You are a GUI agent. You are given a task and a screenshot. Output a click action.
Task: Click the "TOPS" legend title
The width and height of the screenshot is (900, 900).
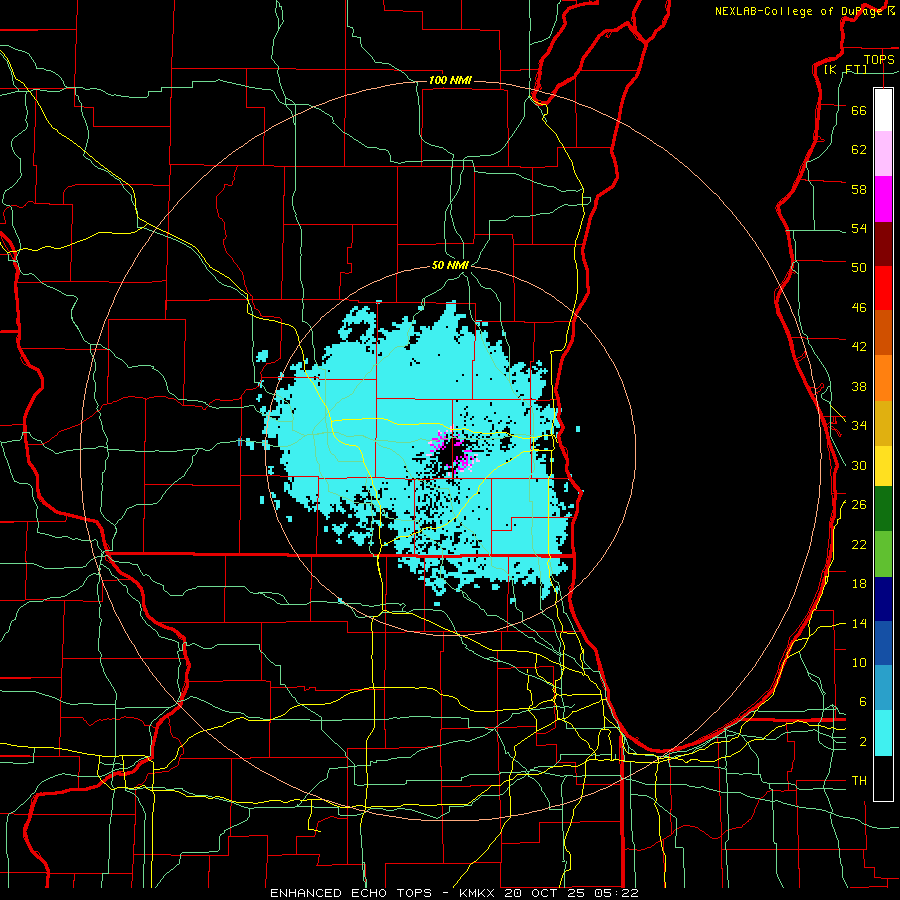[x=879, y=59]
